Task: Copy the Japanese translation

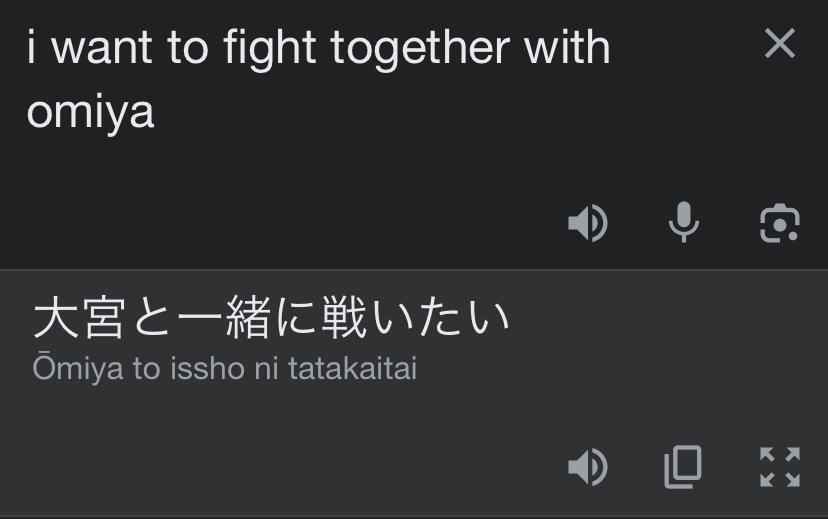Action: pos(684,466)
